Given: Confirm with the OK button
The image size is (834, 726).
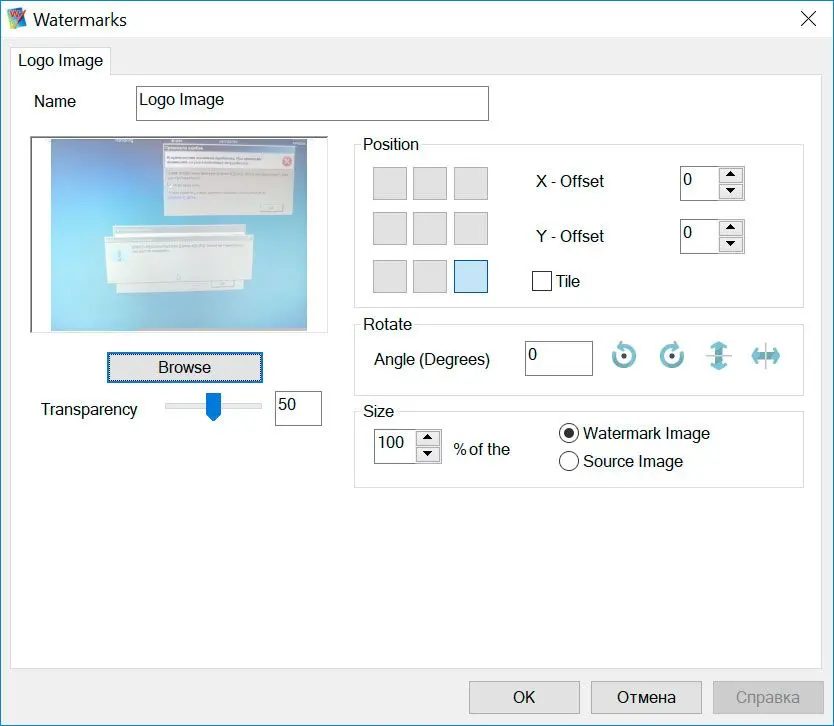Looking at the screenshot, I should [524, 697].
